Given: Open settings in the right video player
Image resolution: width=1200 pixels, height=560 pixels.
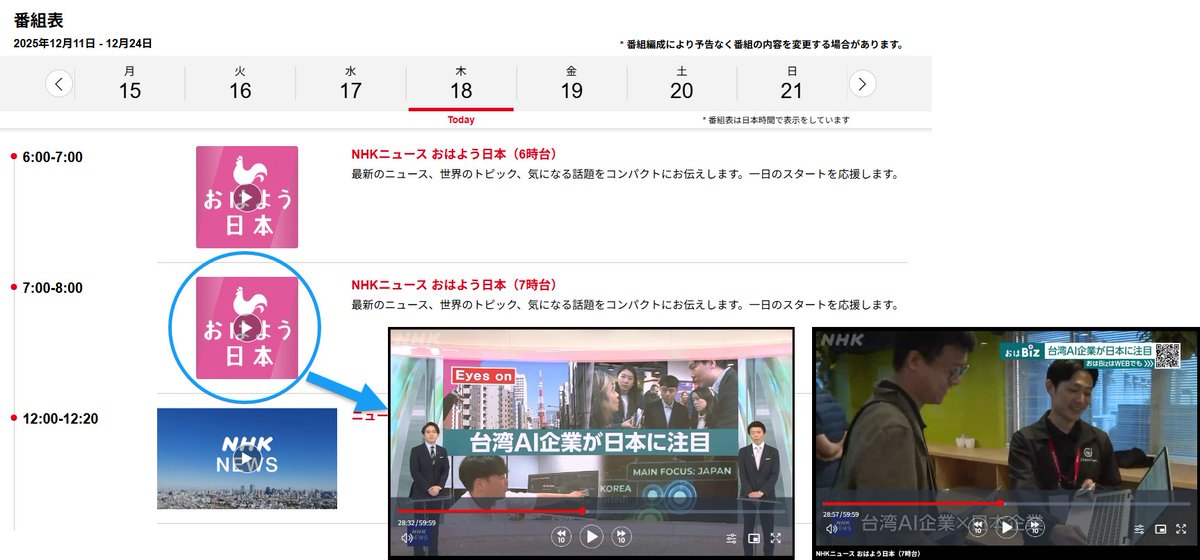Looking at the screenshot, I should click(x=1139, y=528).
